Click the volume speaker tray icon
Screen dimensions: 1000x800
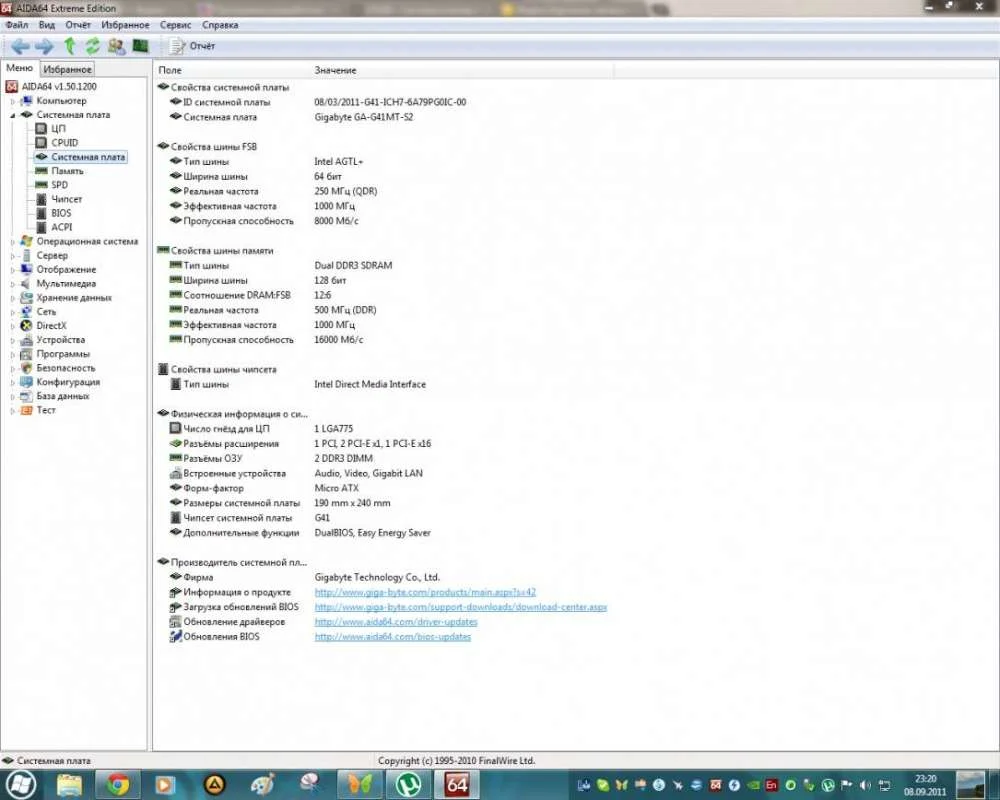point(865,785)
